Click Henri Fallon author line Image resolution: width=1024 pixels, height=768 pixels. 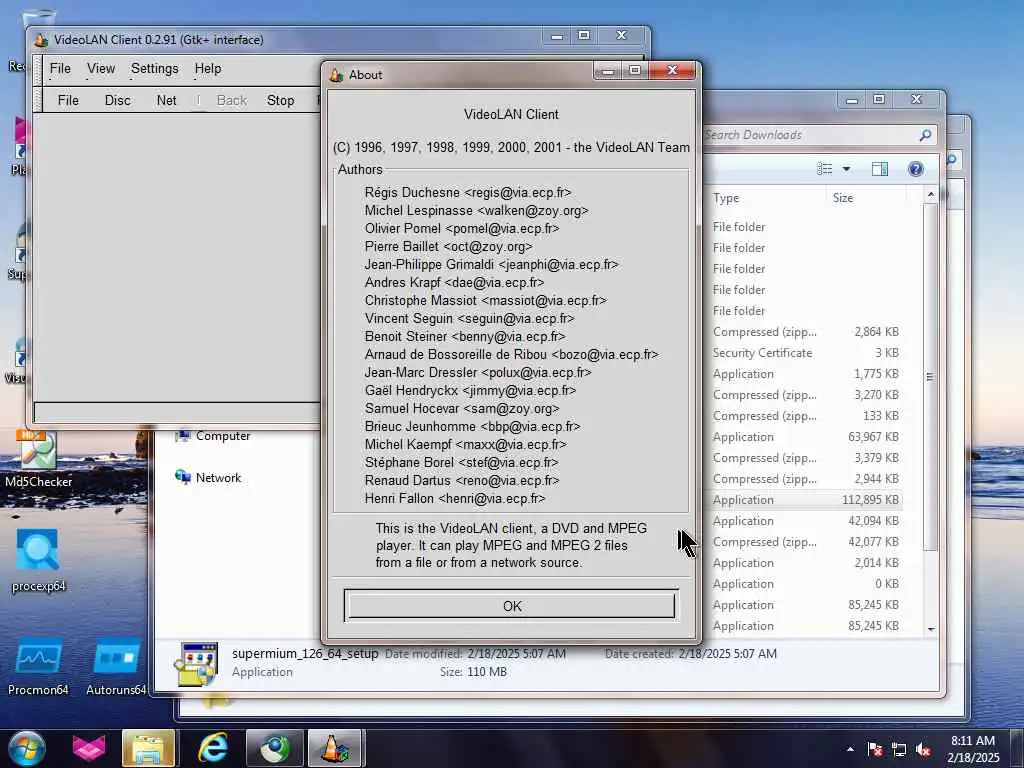click(x=455, y=499)
